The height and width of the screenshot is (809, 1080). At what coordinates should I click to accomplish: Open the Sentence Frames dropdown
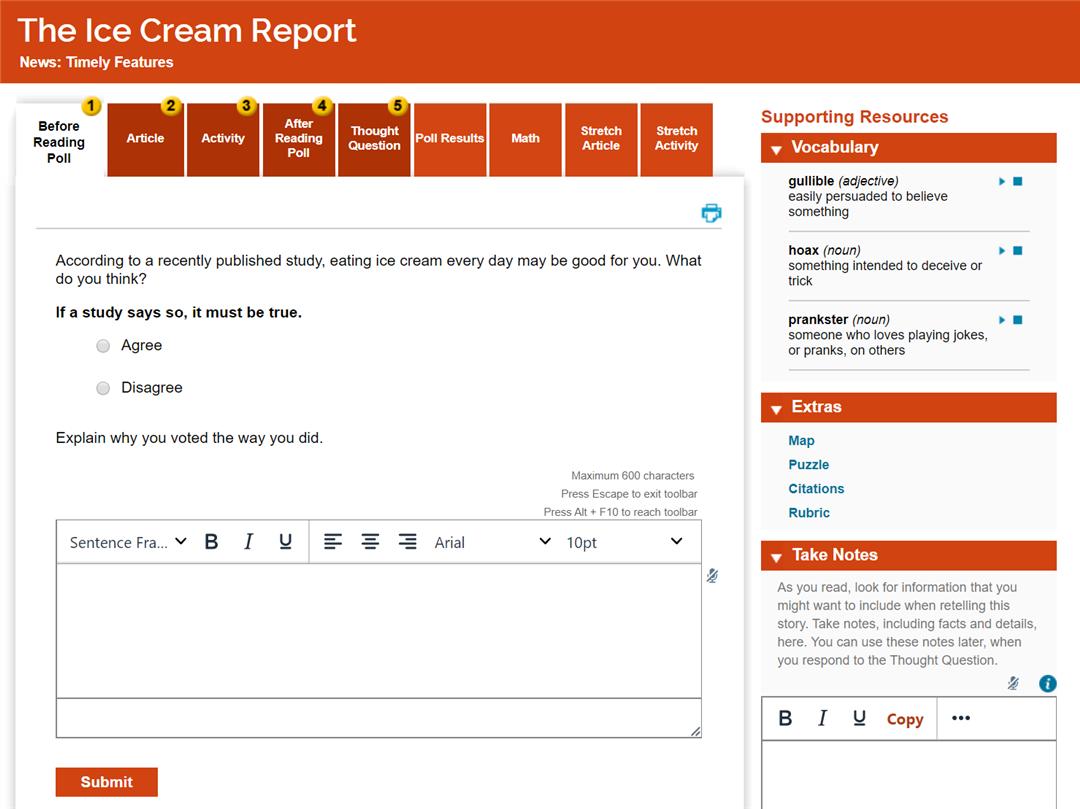[x=128, y=542]
